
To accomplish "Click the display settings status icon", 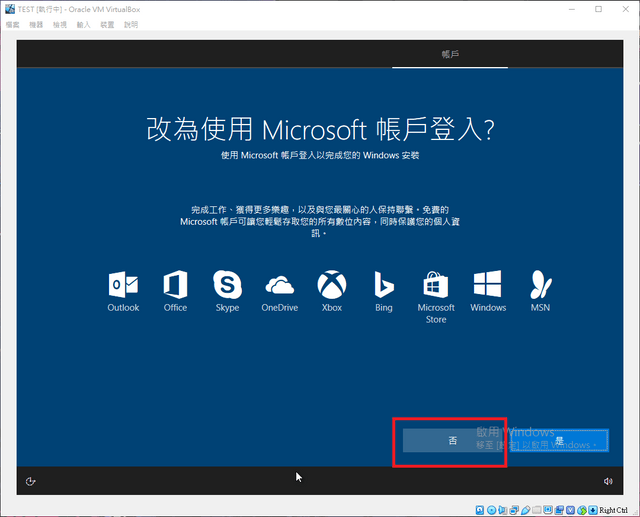I will [548, 510].
